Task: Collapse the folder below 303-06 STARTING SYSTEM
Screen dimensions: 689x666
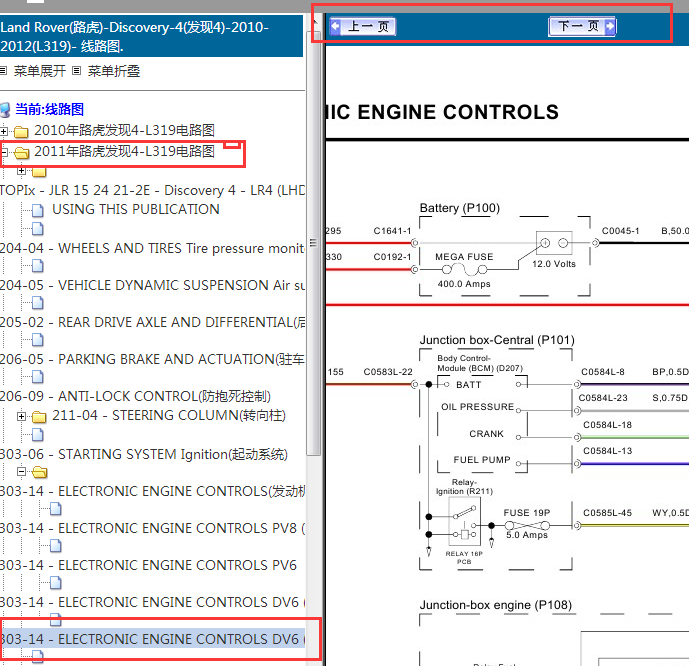Action: pos(21,471)
